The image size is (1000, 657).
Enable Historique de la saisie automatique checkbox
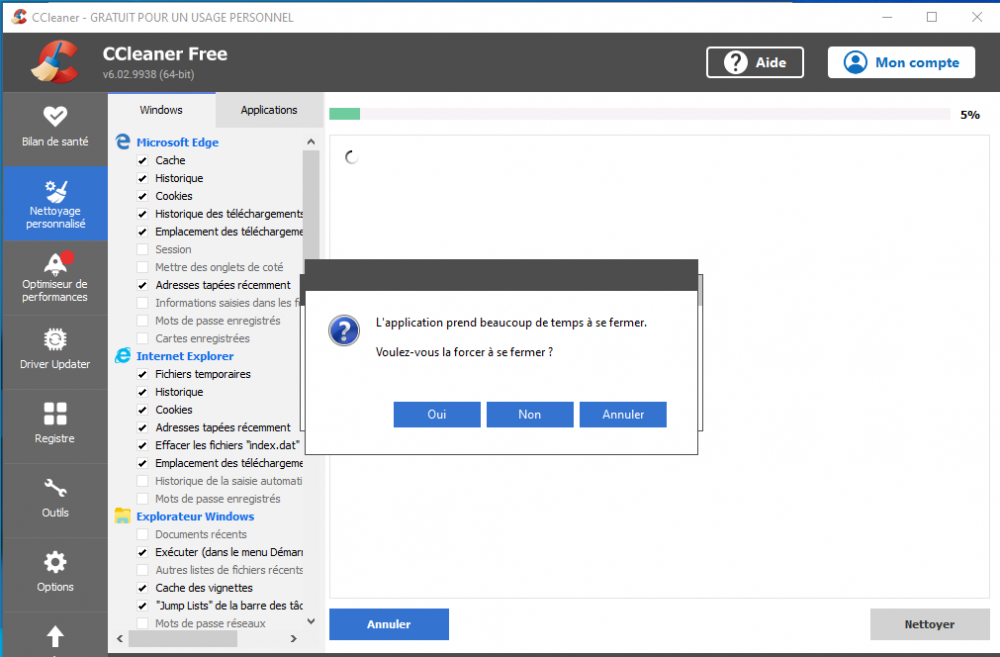point(142,481)
